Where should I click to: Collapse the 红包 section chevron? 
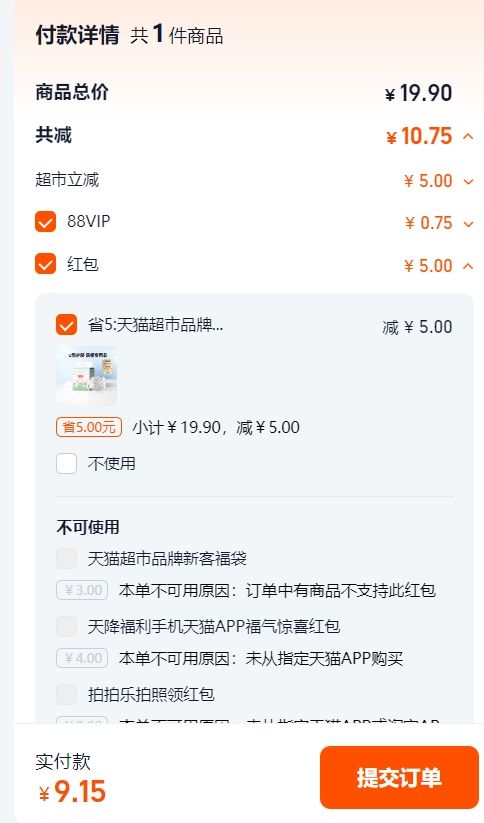click(x=468, y=266)
